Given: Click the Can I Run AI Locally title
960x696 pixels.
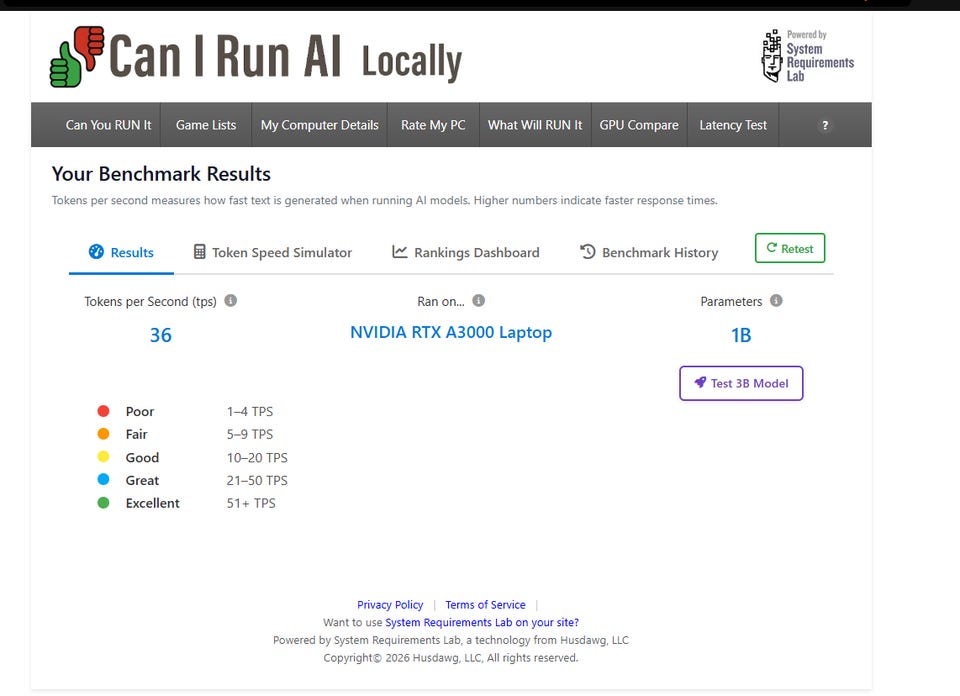Looking at the screenshot, I should click(285, 57).
